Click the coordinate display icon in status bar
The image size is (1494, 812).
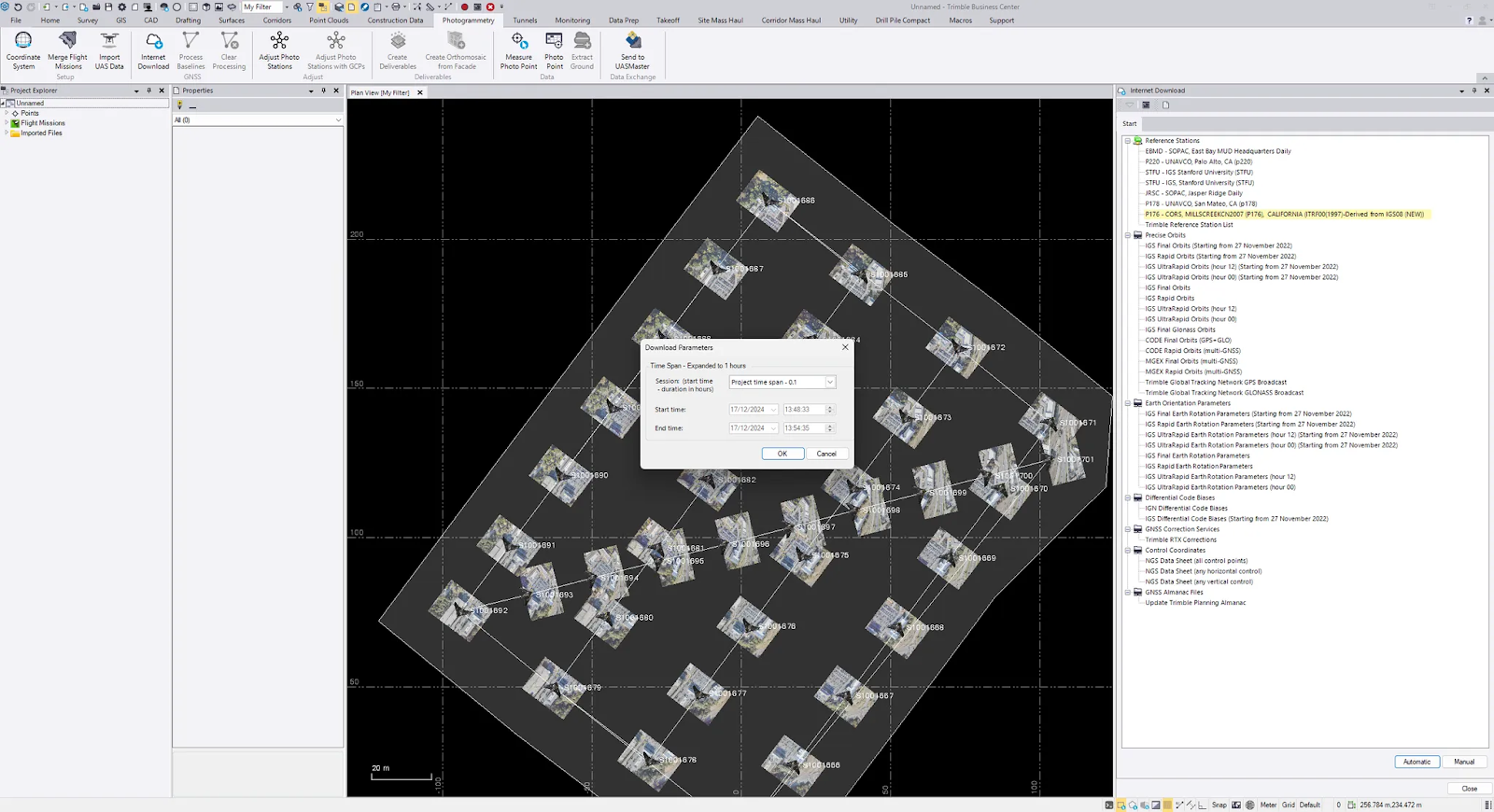tap(1351, 805)
